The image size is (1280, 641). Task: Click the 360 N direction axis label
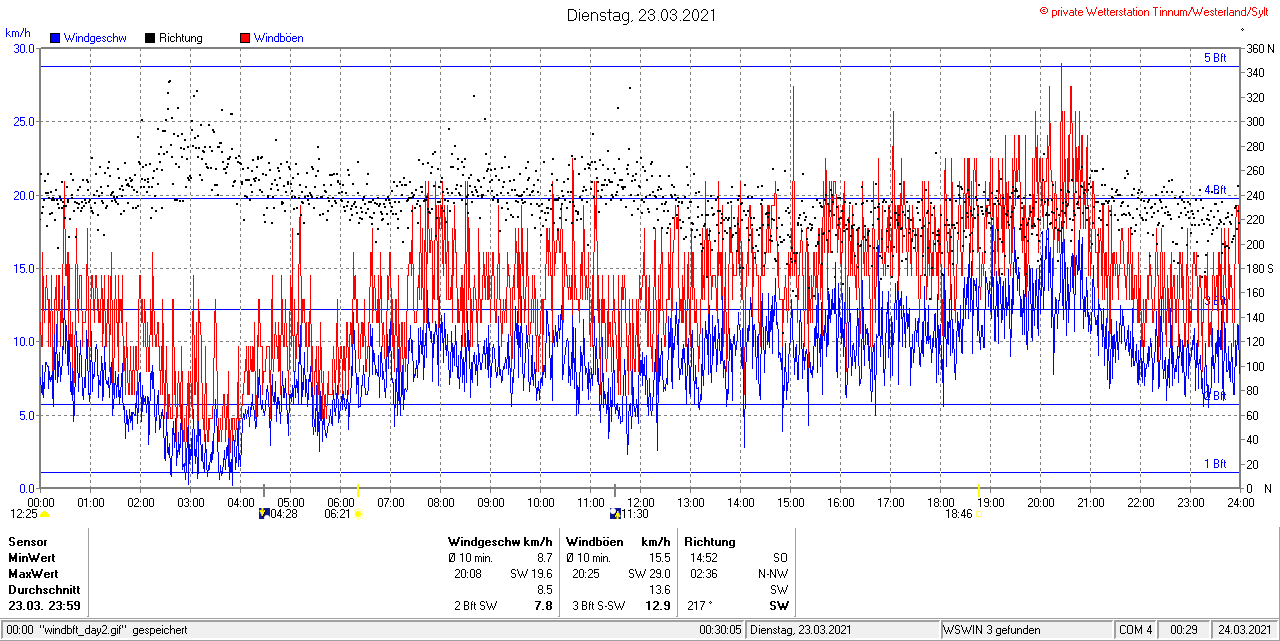[x=1258, y=48]
